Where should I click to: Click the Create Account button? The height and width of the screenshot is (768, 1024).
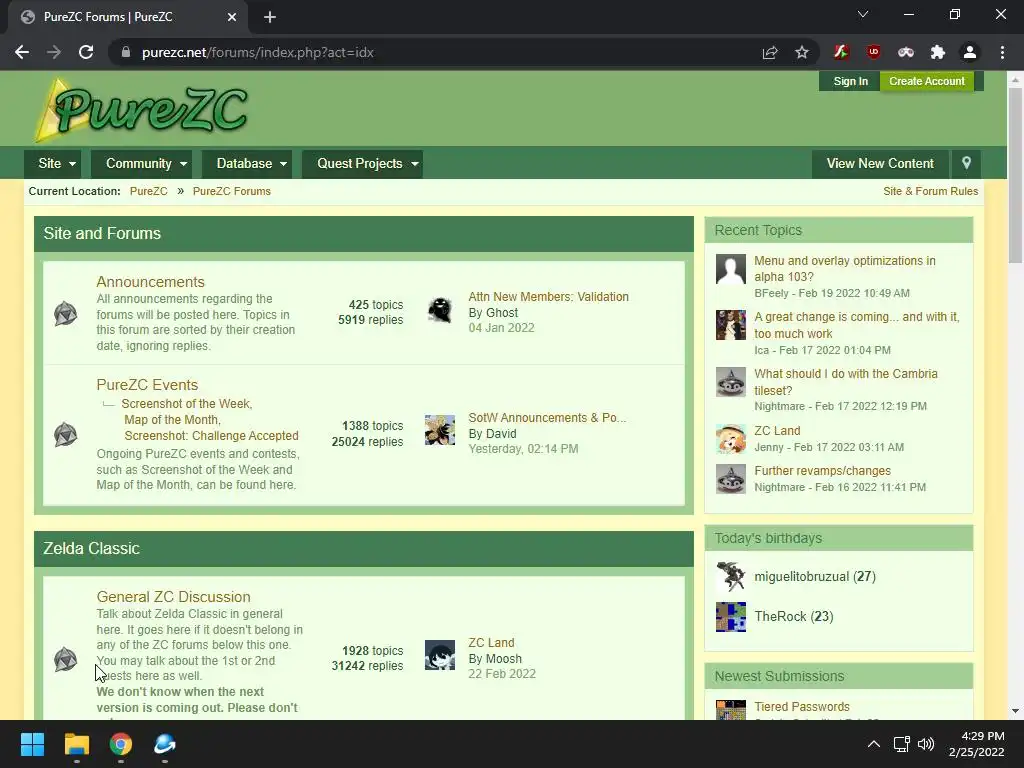[927, 81]
